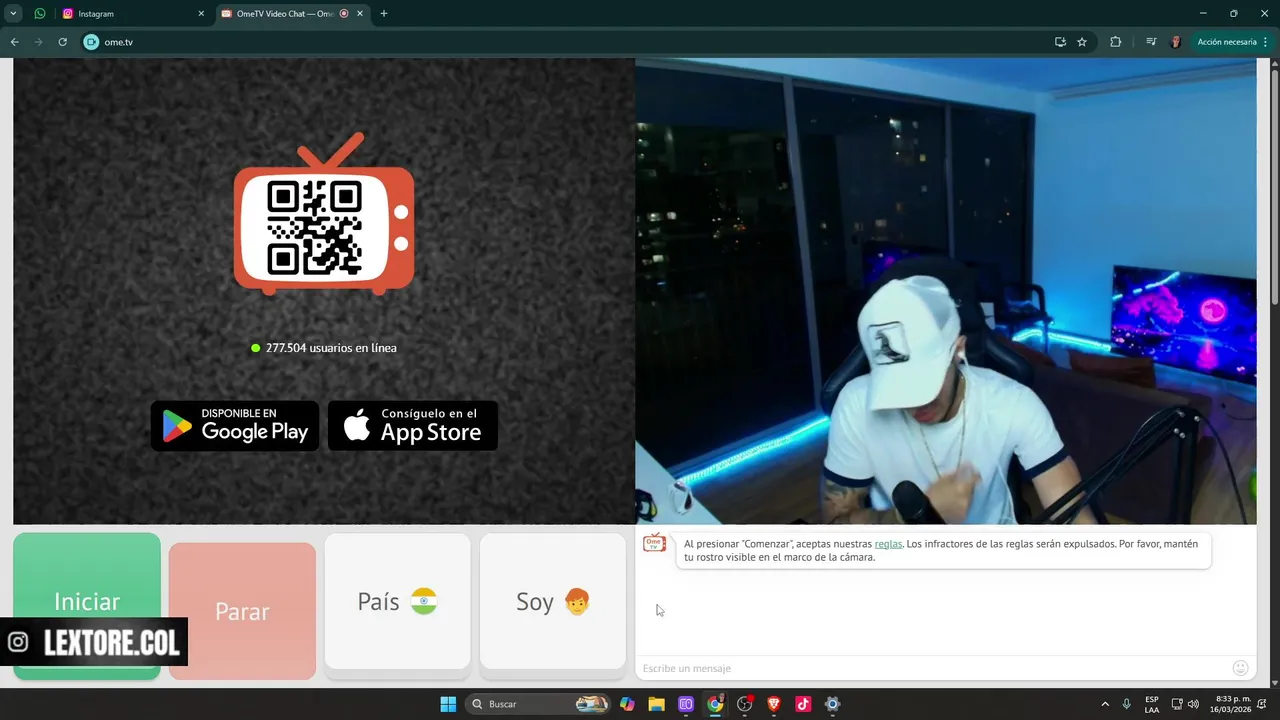Focus the ome.tv address bar
The height and width of the screenshot is (720, 1280).
(588, 42)
